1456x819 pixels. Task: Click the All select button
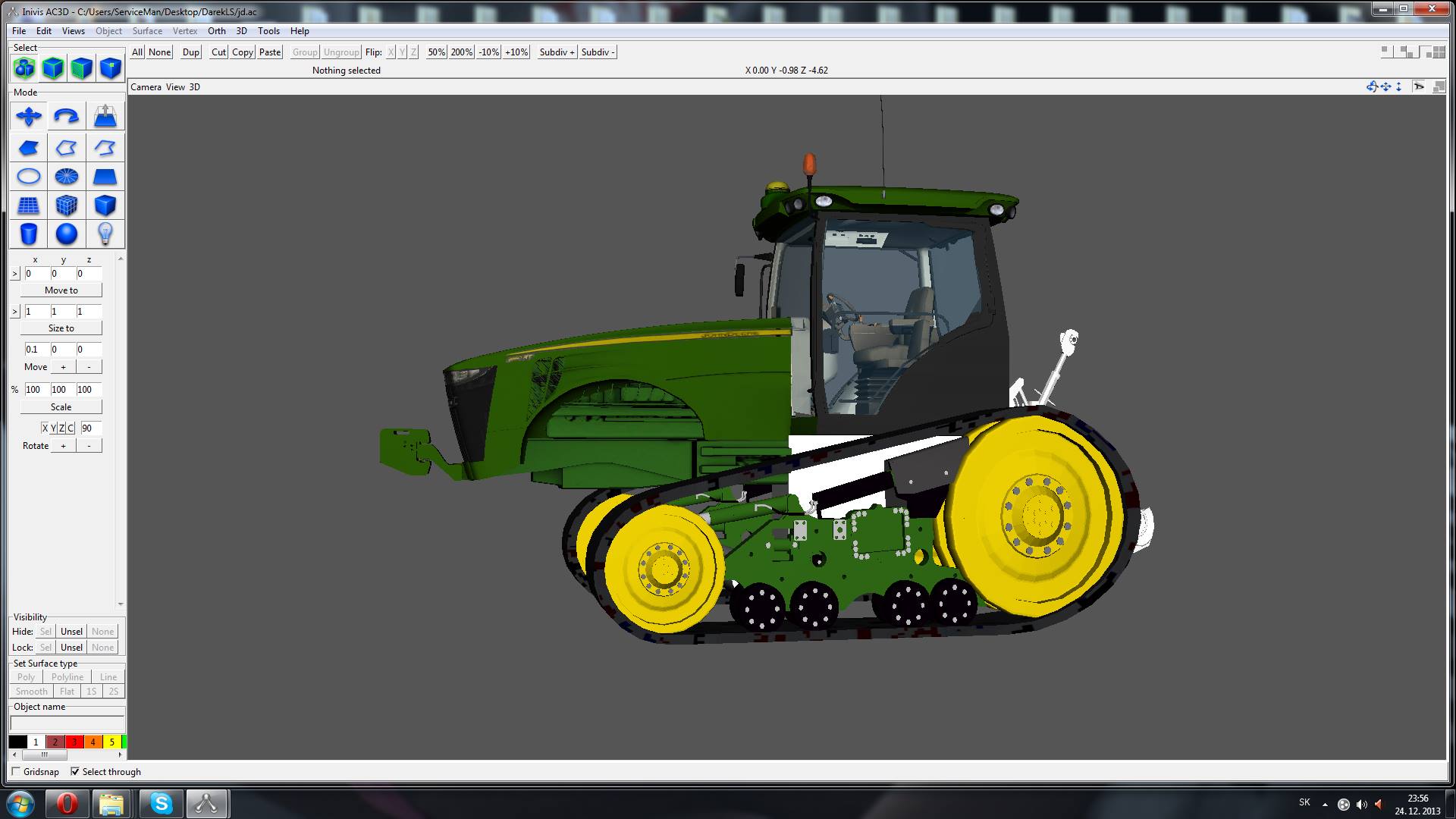point(137,52)
